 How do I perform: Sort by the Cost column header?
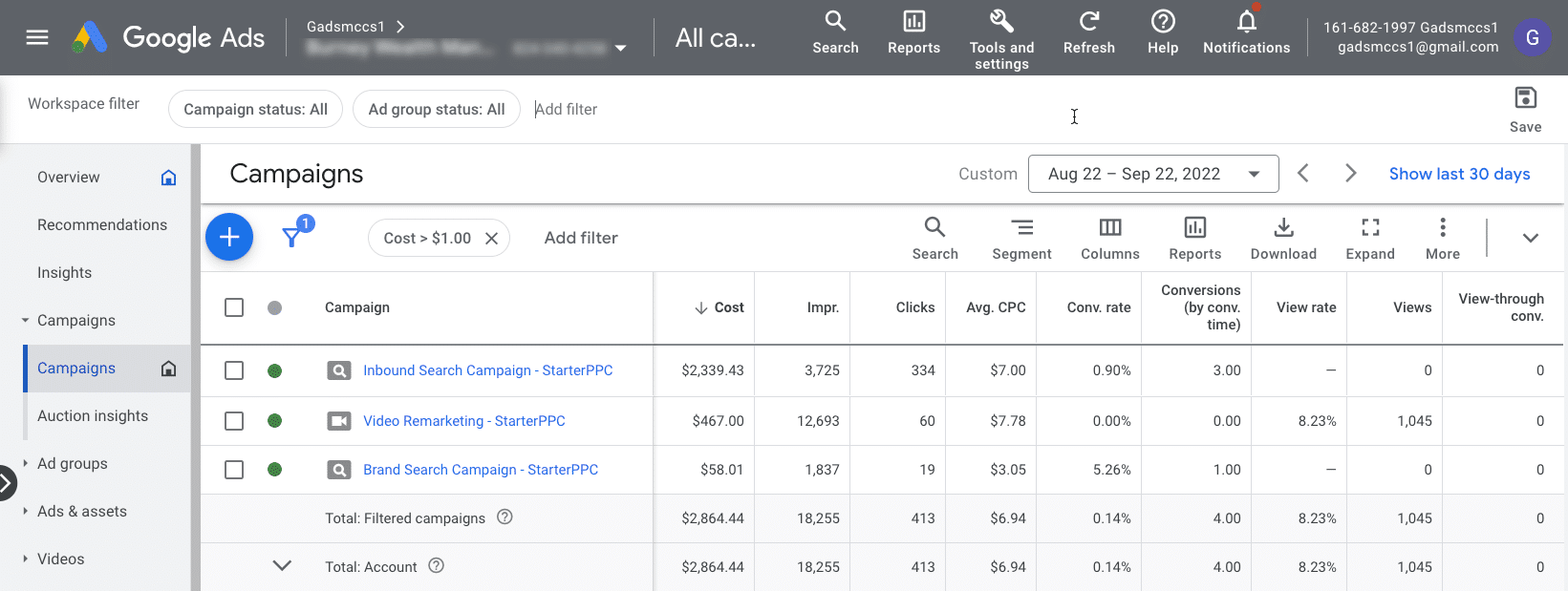720,307
